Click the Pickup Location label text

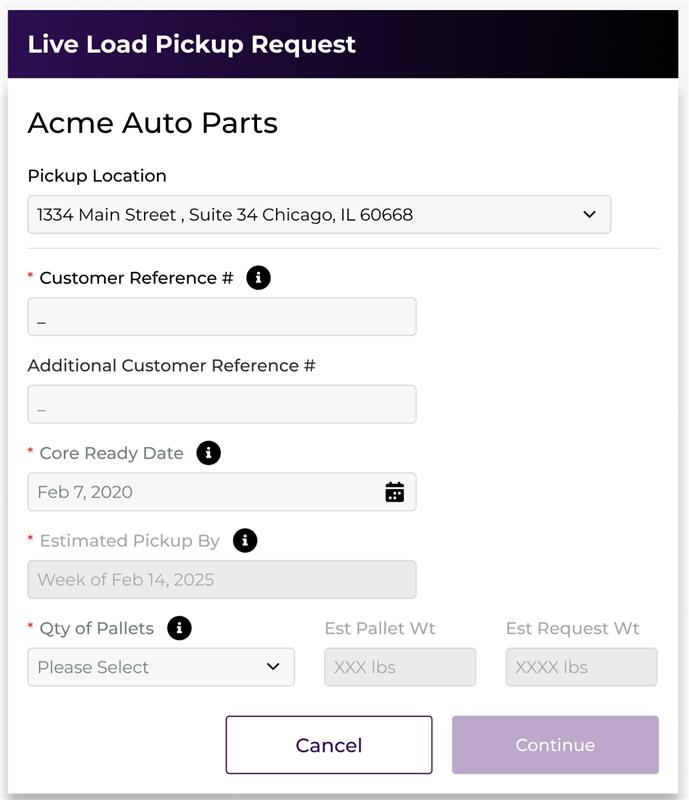click(97, 176)
